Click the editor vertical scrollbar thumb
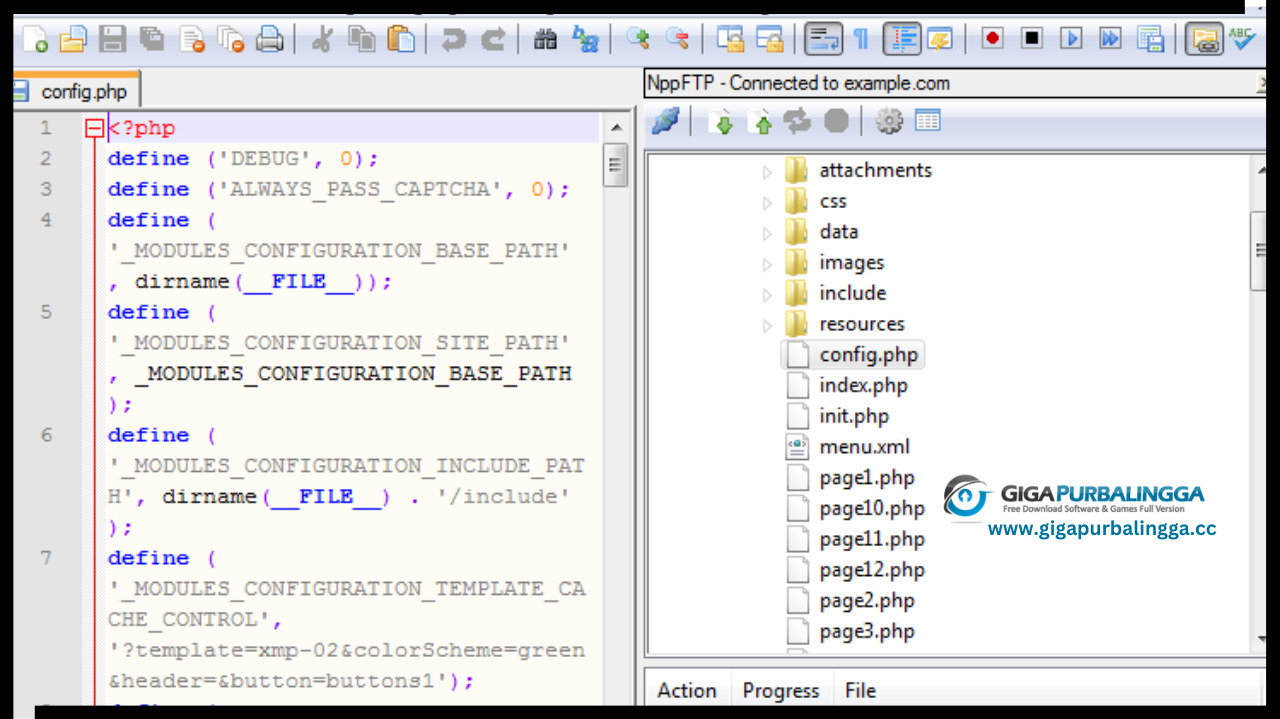The width and height of the screenshot is (1280, 719). (x=616, y=165)
